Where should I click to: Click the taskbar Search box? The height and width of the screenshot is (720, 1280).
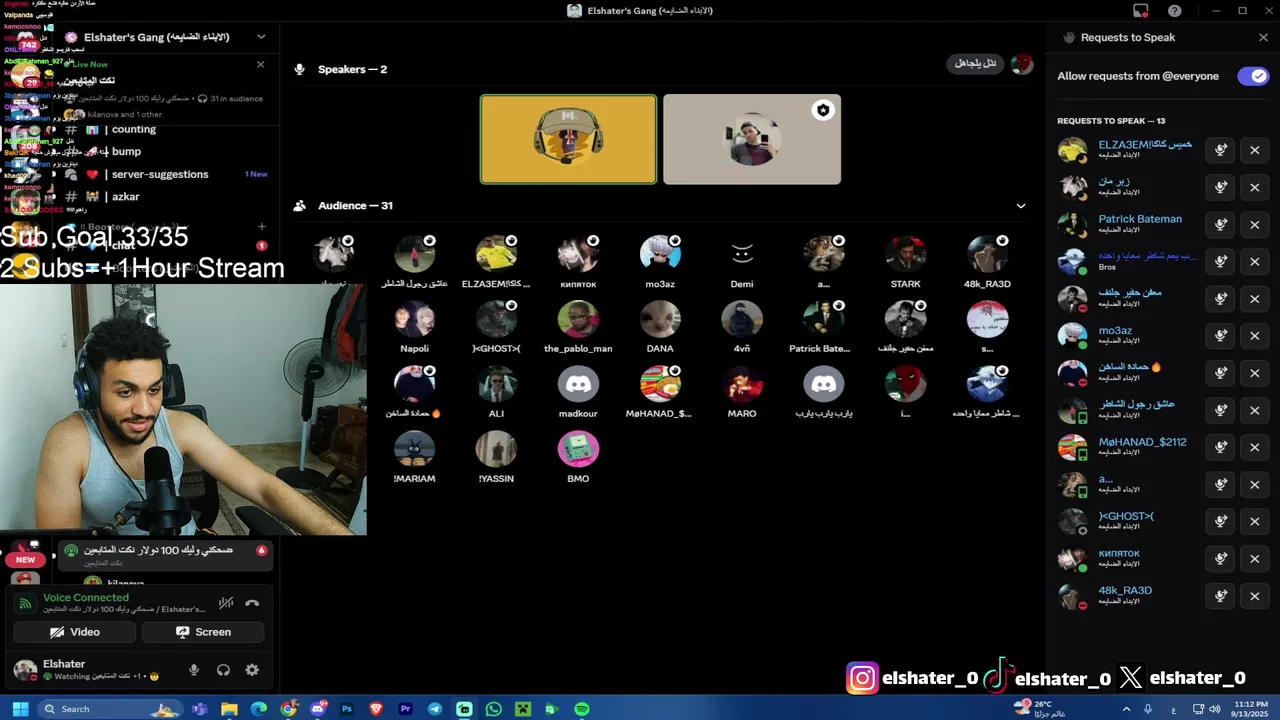pos(110,709)
